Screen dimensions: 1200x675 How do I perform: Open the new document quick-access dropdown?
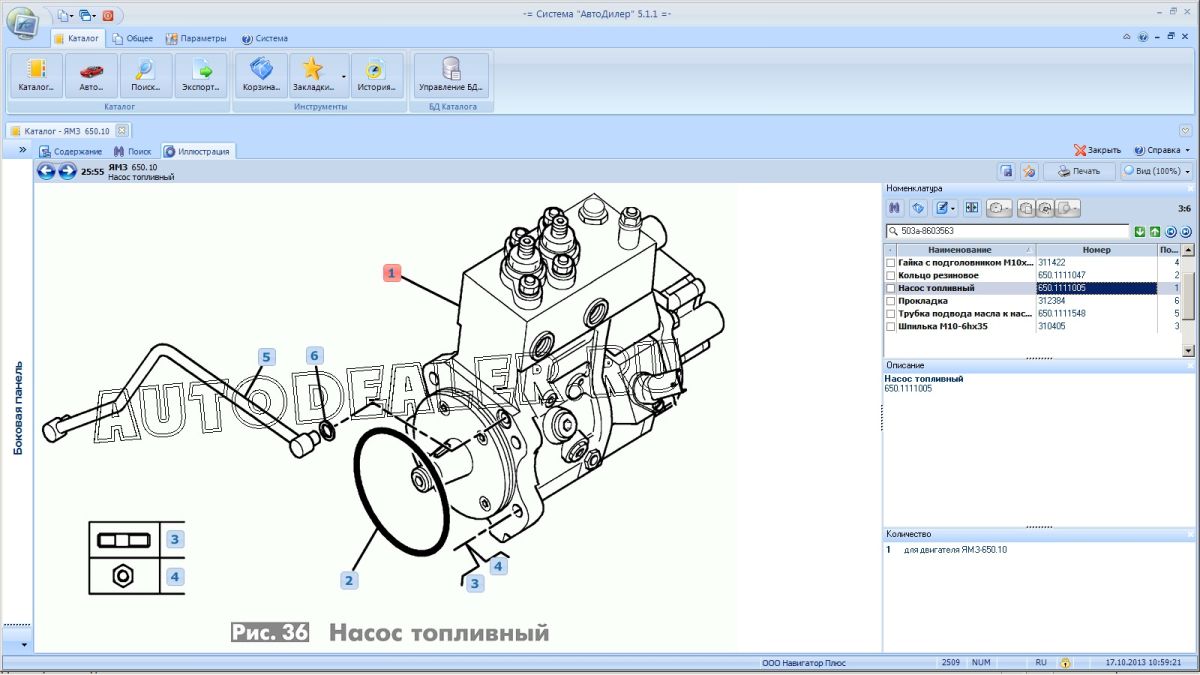[x=65, y=15]
